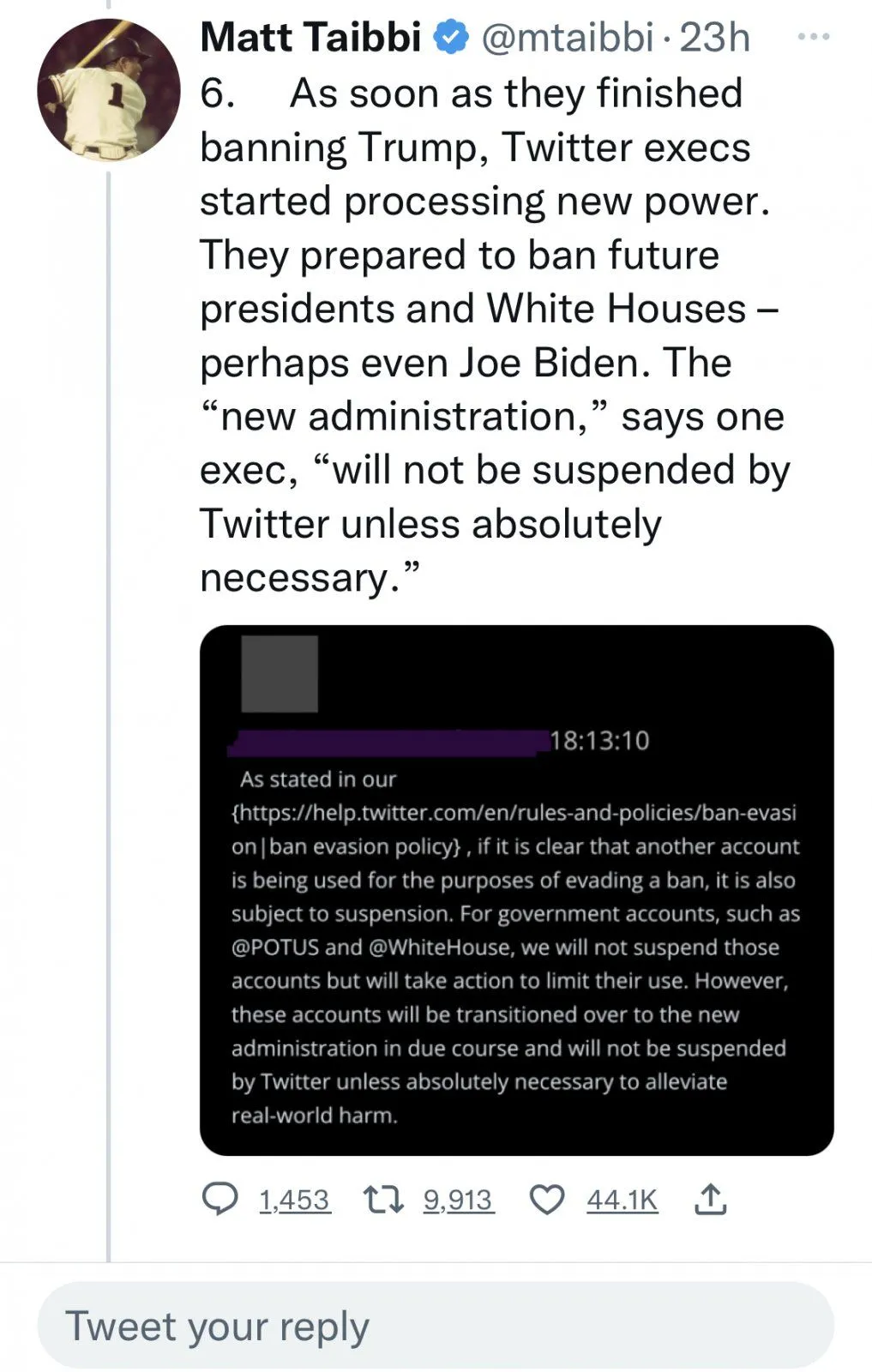Image resolution: width=872 pixels, height=1372 pixels.
Task: Open the @mtaibbi handle link
Action: (567, 38)
